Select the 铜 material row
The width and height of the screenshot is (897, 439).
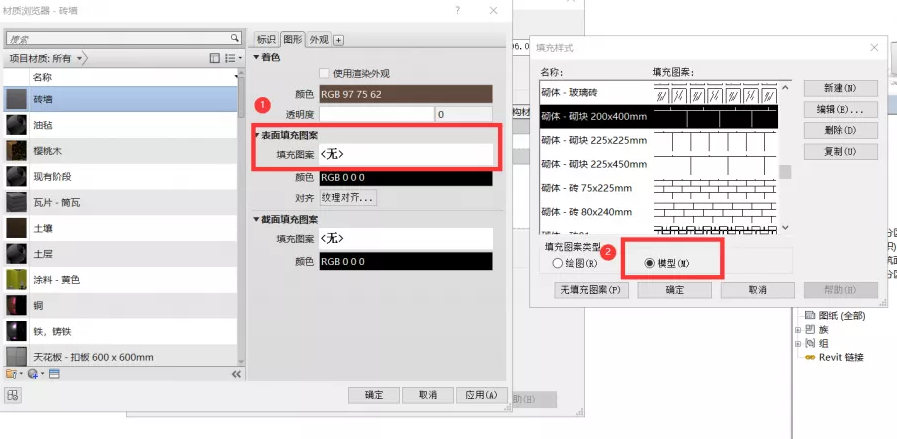coord(120,306)
